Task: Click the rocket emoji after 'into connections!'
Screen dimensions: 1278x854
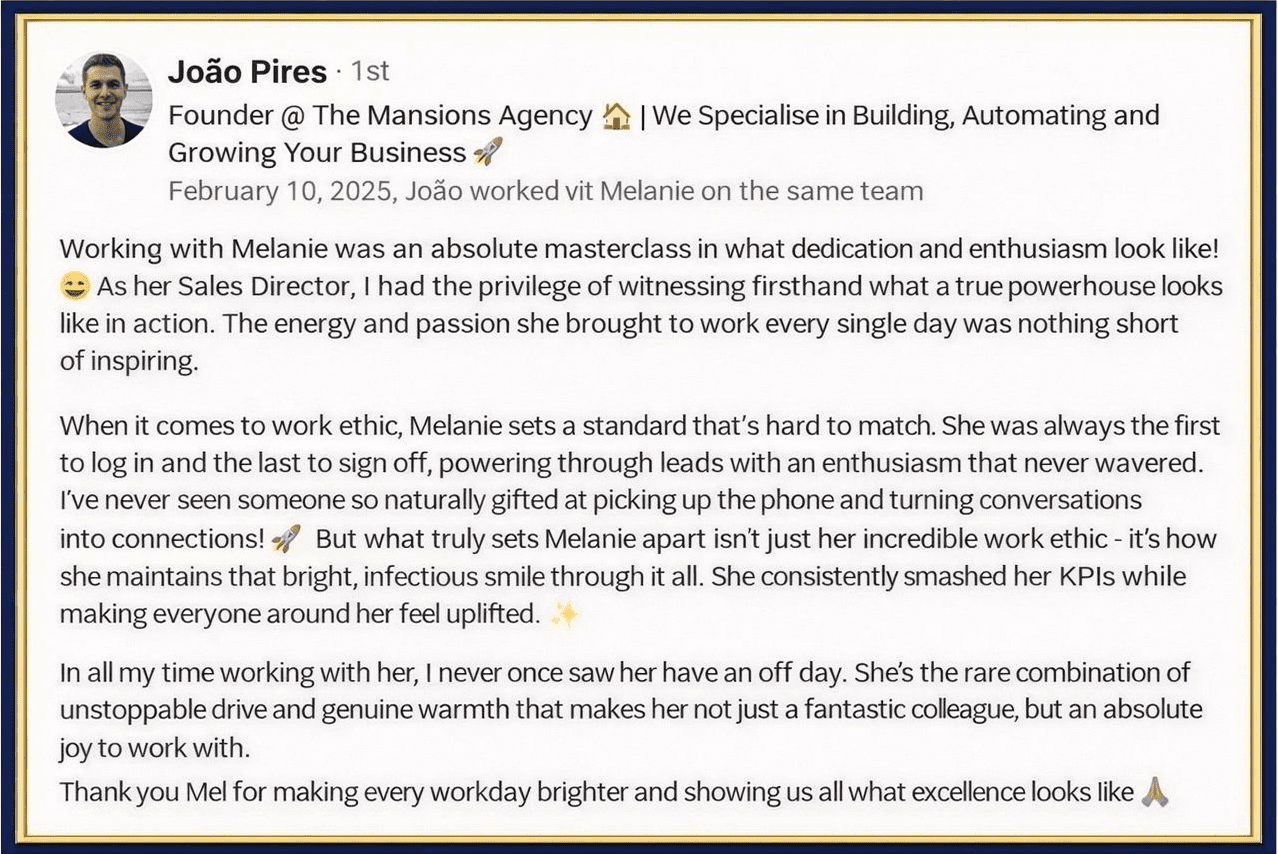Action: click(286, 539)
